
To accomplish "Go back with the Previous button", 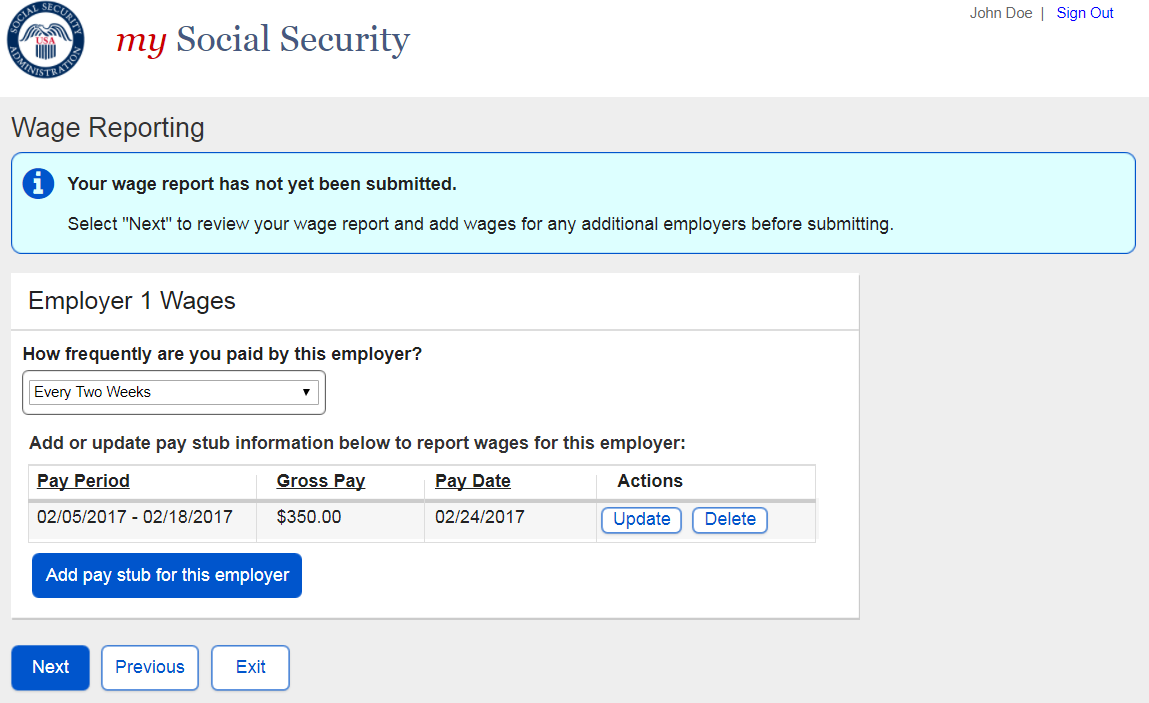I will tap(150, 667).
